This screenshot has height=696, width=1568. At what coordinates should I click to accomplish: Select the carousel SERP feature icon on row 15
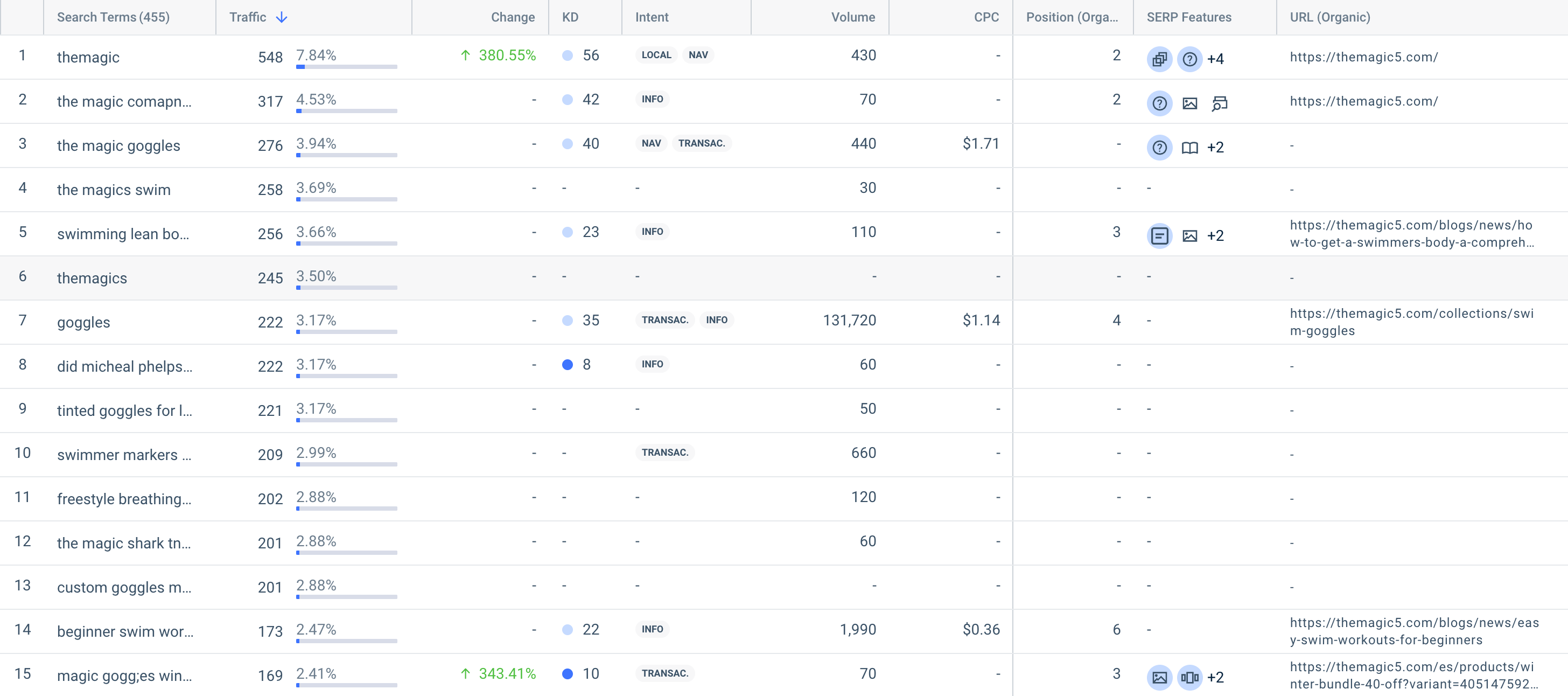1189,677
